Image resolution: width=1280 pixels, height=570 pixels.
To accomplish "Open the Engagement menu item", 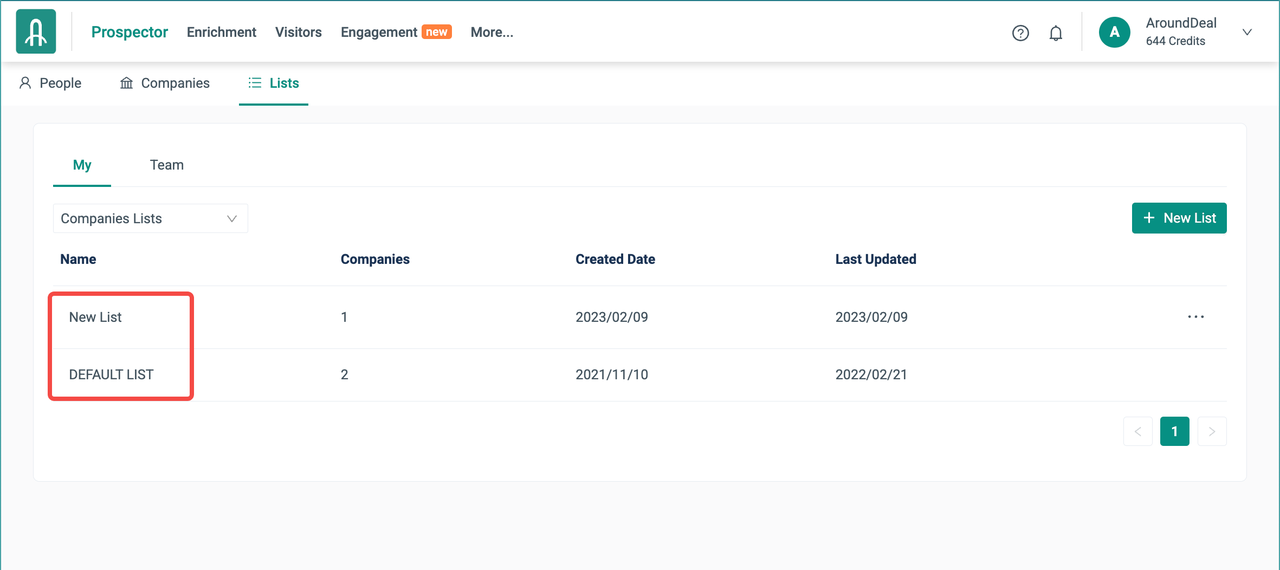I will coord(379,32).
